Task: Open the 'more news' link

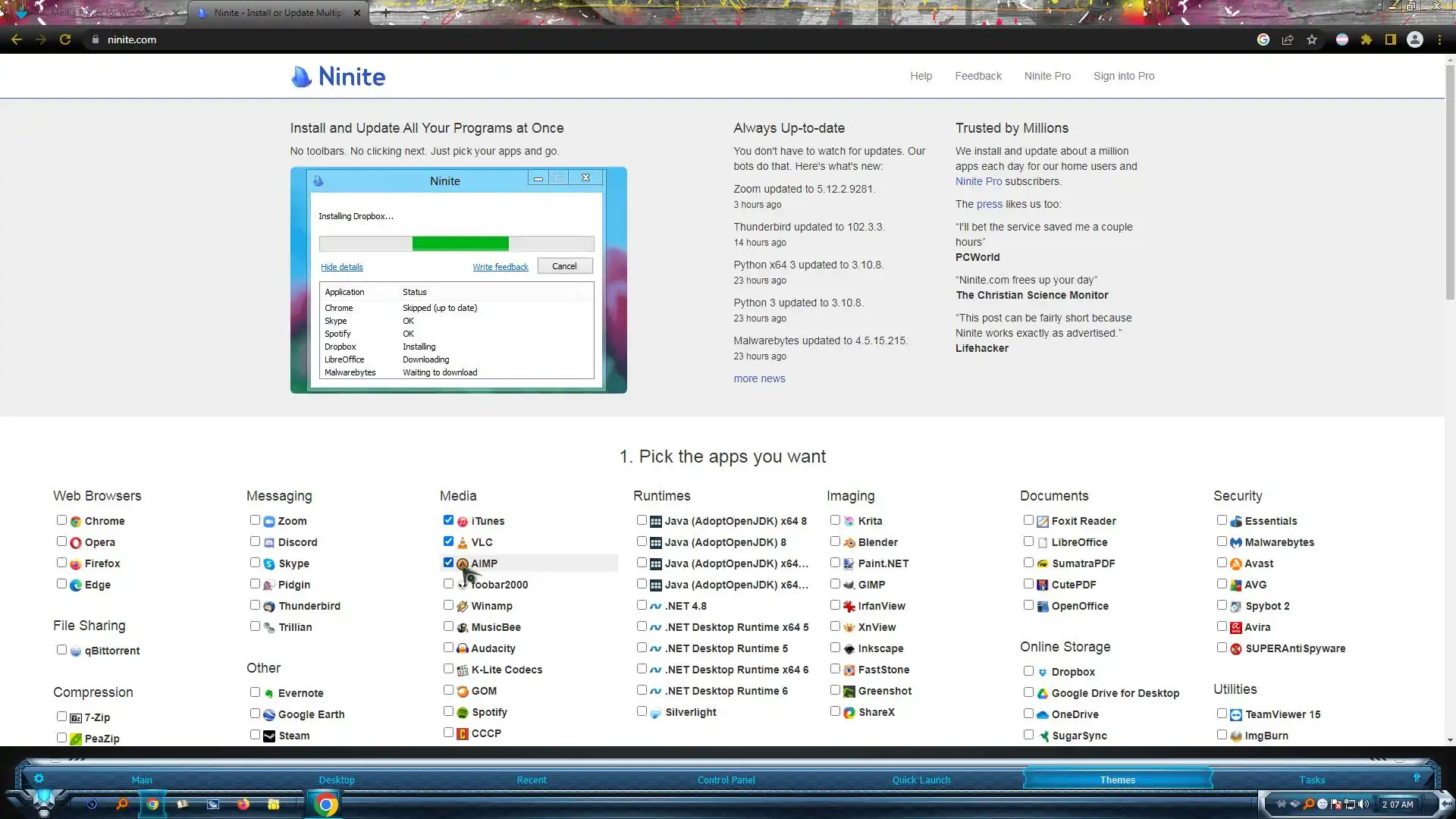Action: point(759,378)
